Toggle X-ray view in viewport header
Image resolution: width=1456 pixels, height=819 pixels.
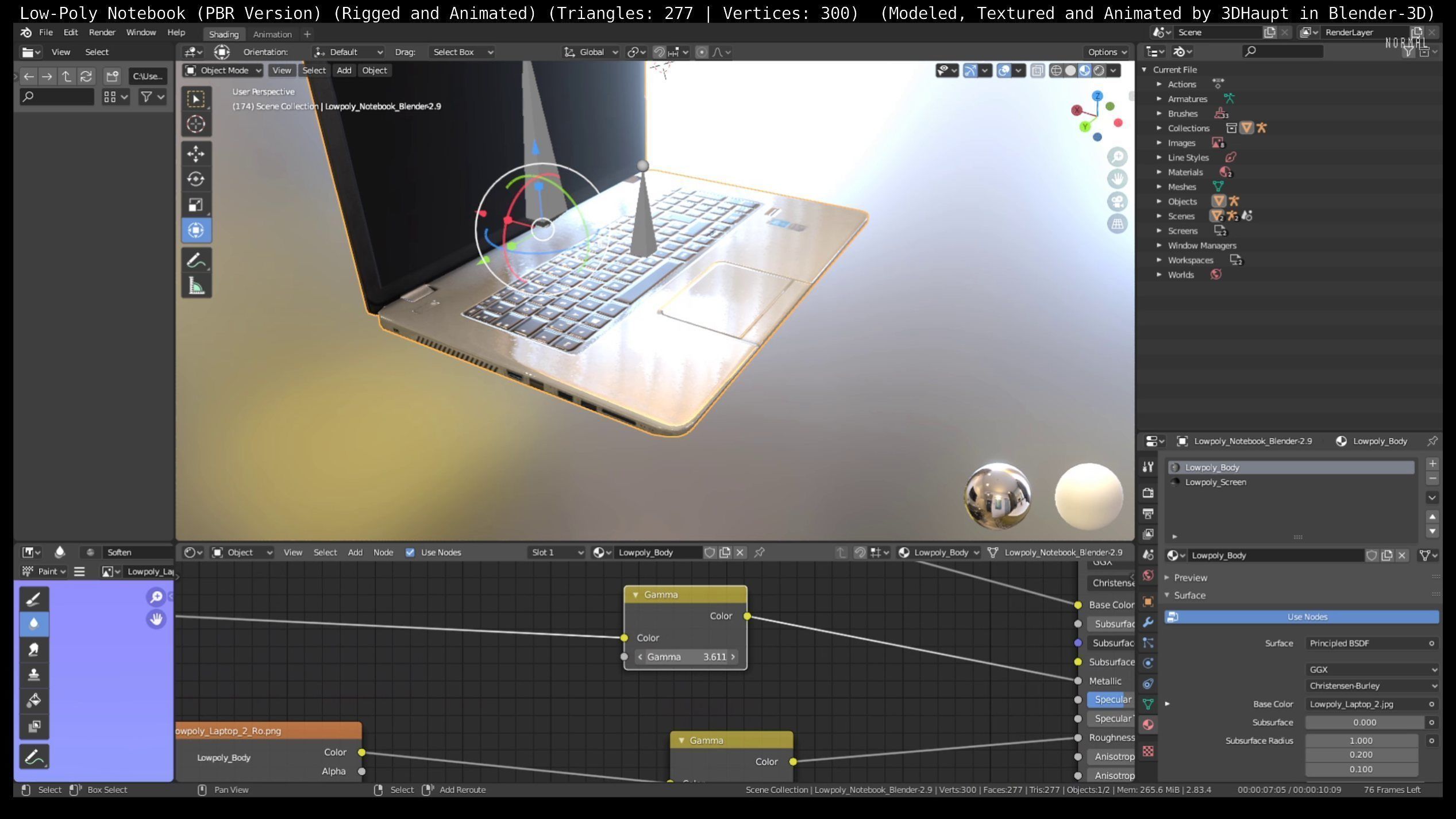tap(1037, 70)
